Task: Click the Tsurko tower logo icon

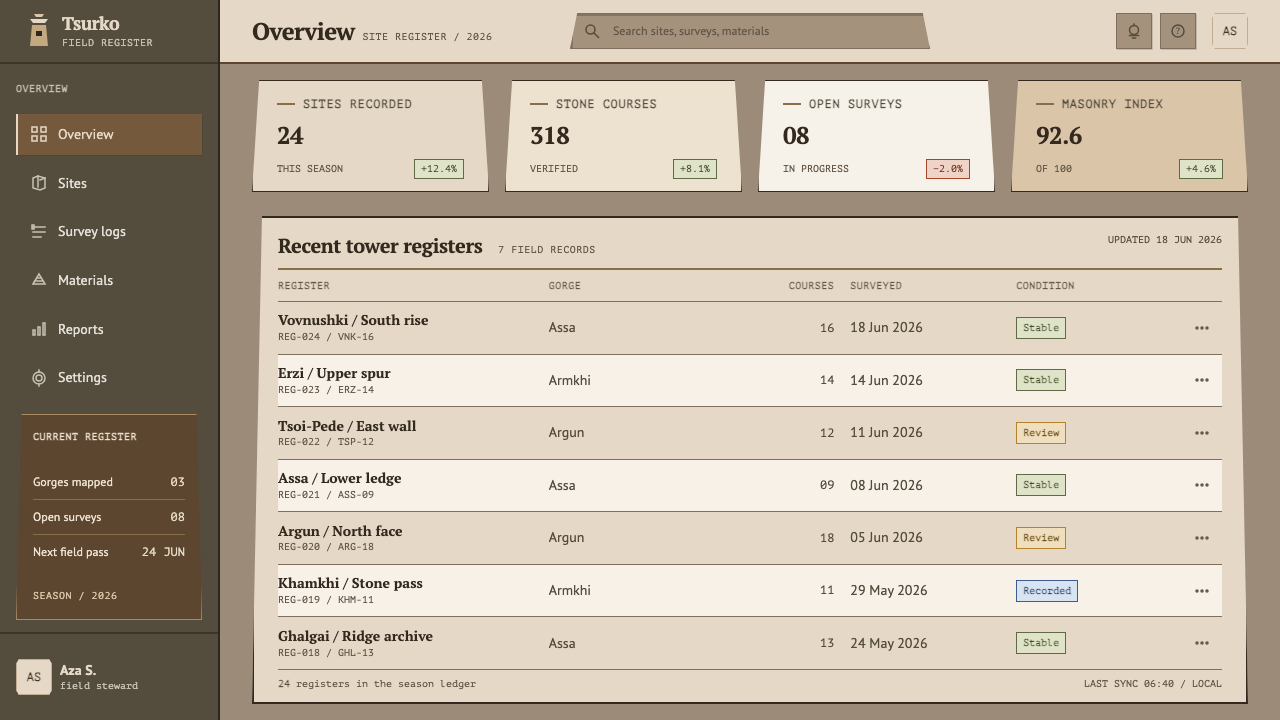Action: (39, 30)
